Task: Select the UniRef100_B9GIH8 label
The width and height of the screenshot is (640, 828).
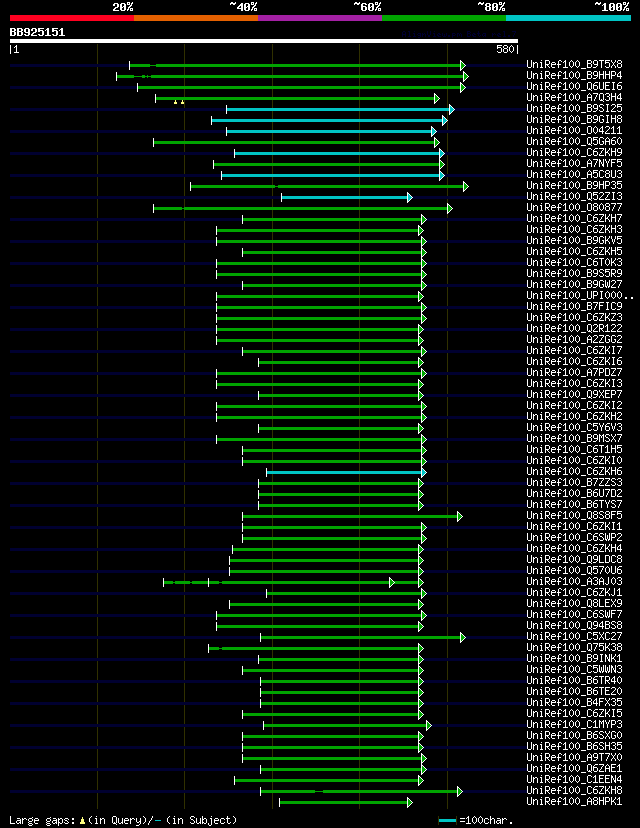Action: point(574,119)
